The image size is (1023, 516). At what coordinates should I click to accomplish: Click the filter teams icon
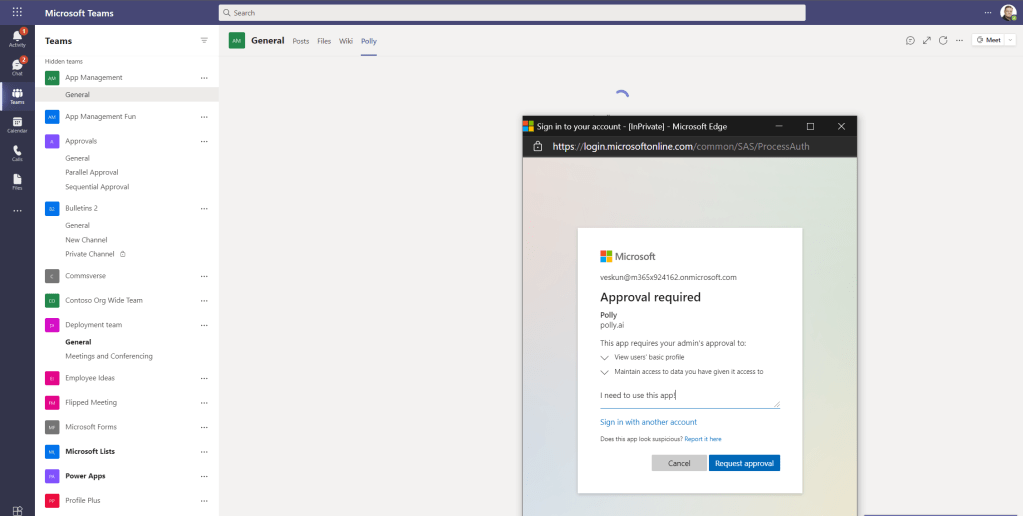[204, 41]
